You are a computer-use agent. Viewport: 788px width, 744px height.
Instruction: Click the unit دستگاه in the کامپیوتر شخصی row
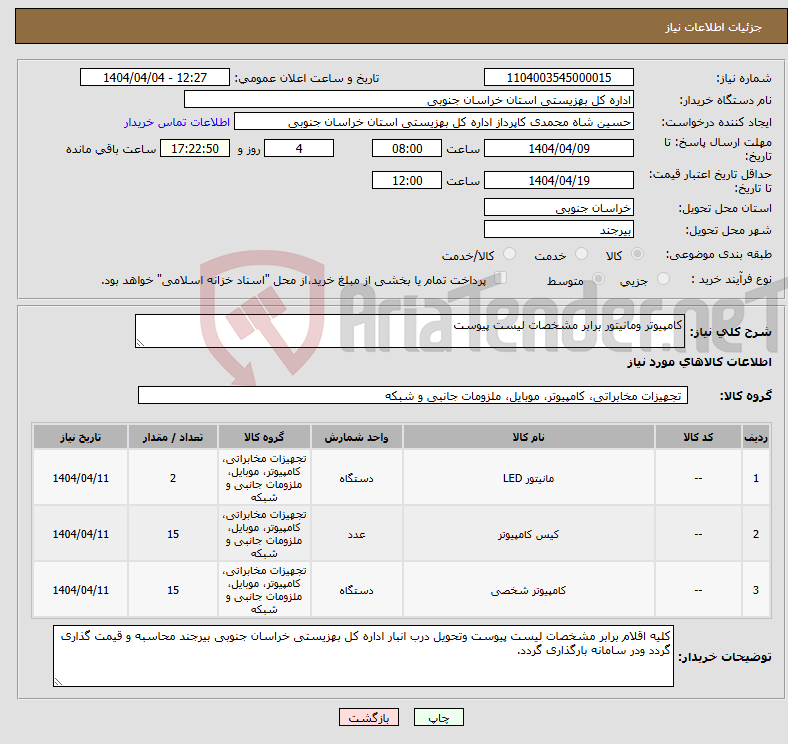356,590
